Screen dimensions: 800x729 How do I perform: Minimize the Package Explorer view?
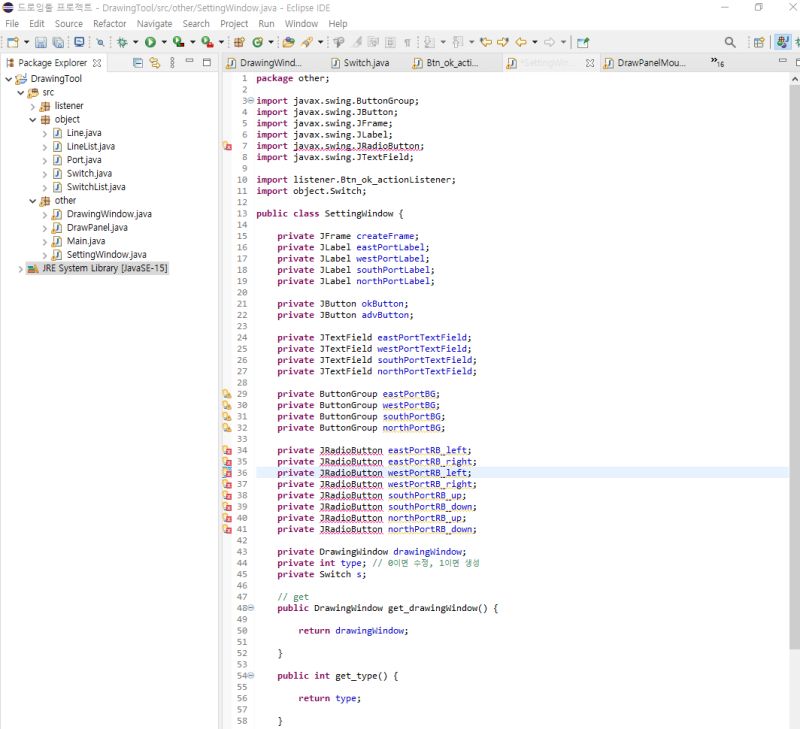[x=189, y=61]
